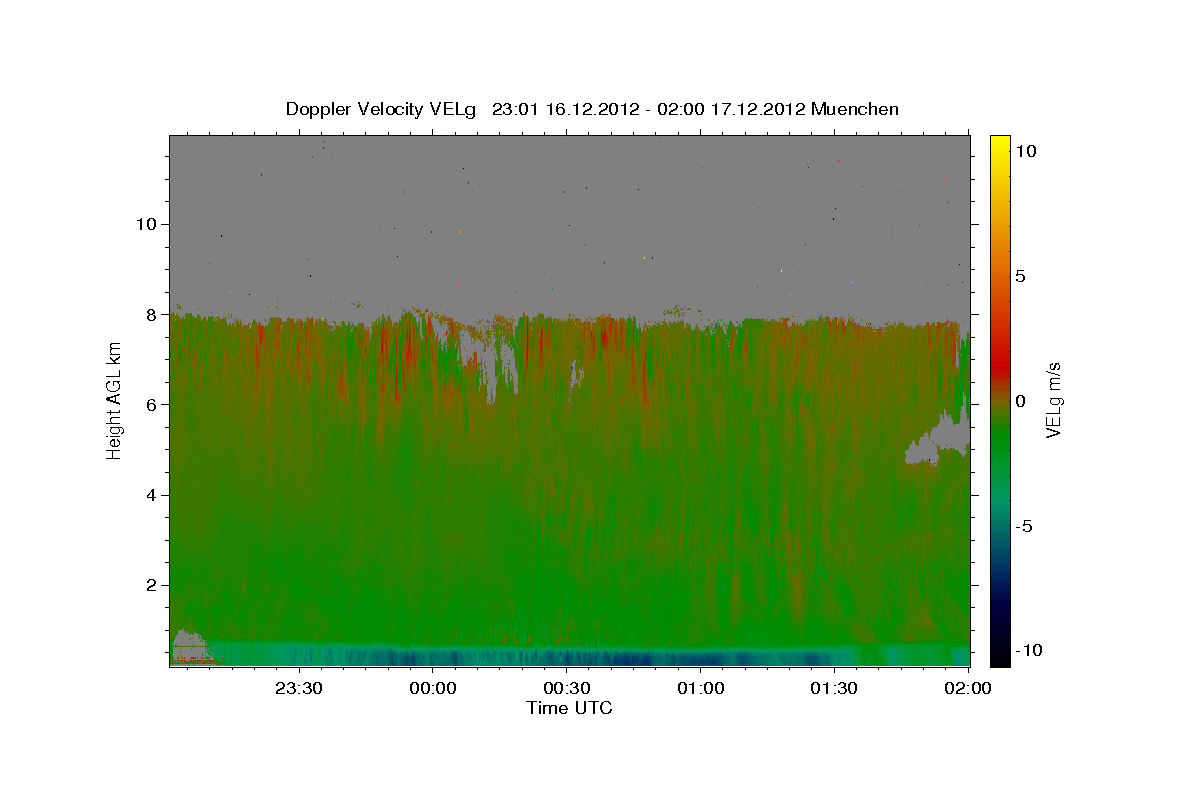Click the 01:30 time tick label
Image resolution: width=1200 pixels, height=800 pixels.
pyautogui.click(x=834, y=688)
